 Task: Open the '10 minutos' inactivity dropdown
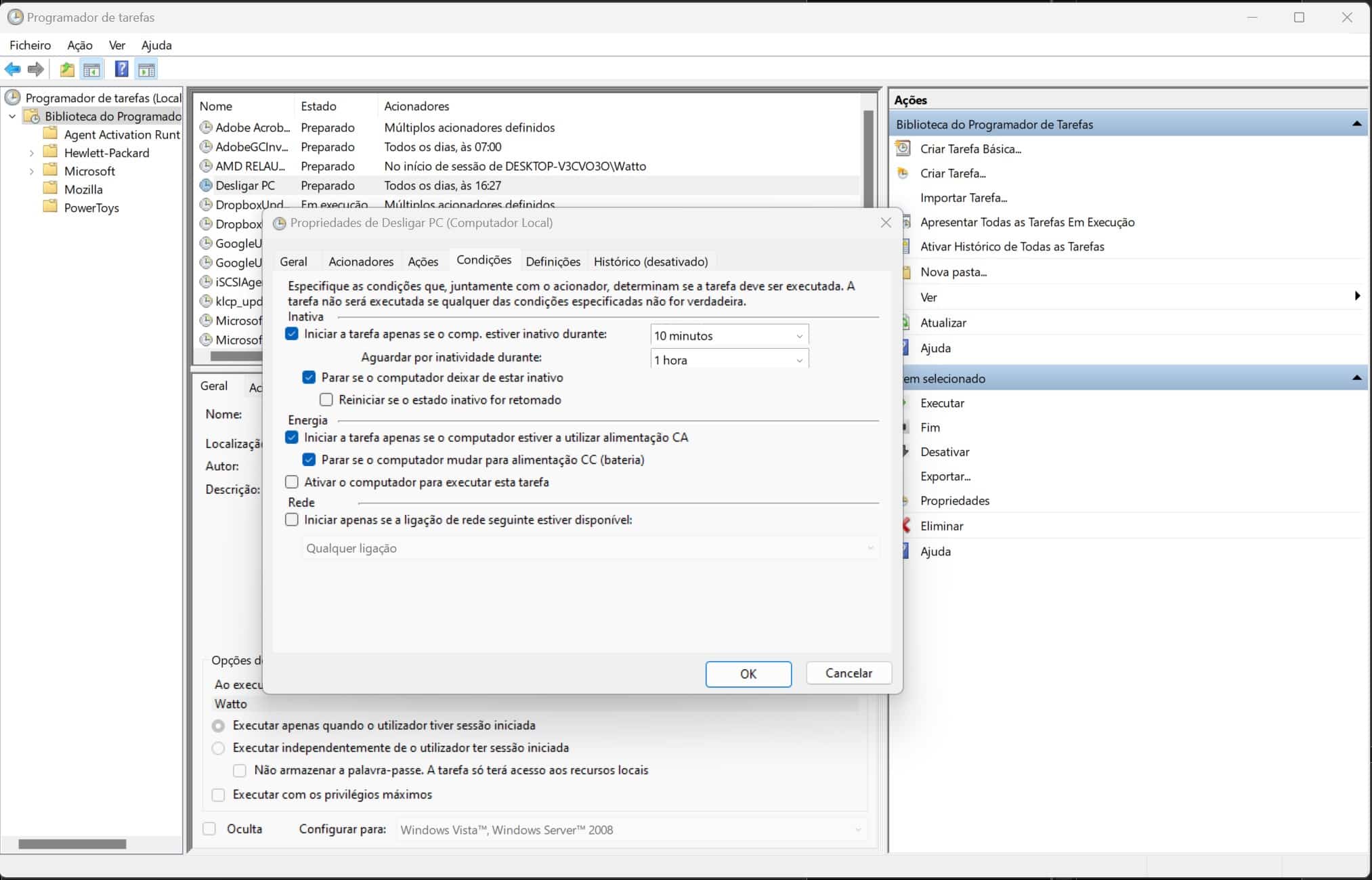click(x=798, y=336)
